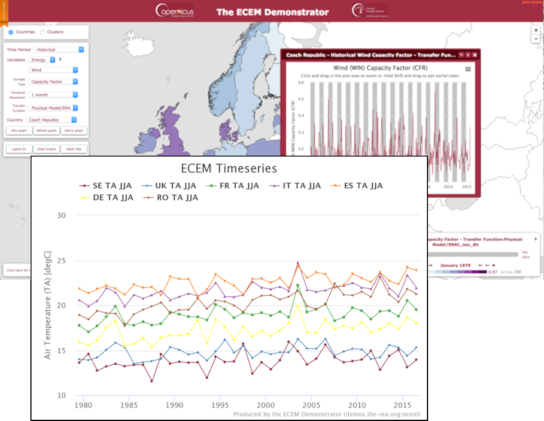Viewport: 544px width, 421px height.
Task: Click the first arrow icon right of January 1979
Action: (481, 266)
